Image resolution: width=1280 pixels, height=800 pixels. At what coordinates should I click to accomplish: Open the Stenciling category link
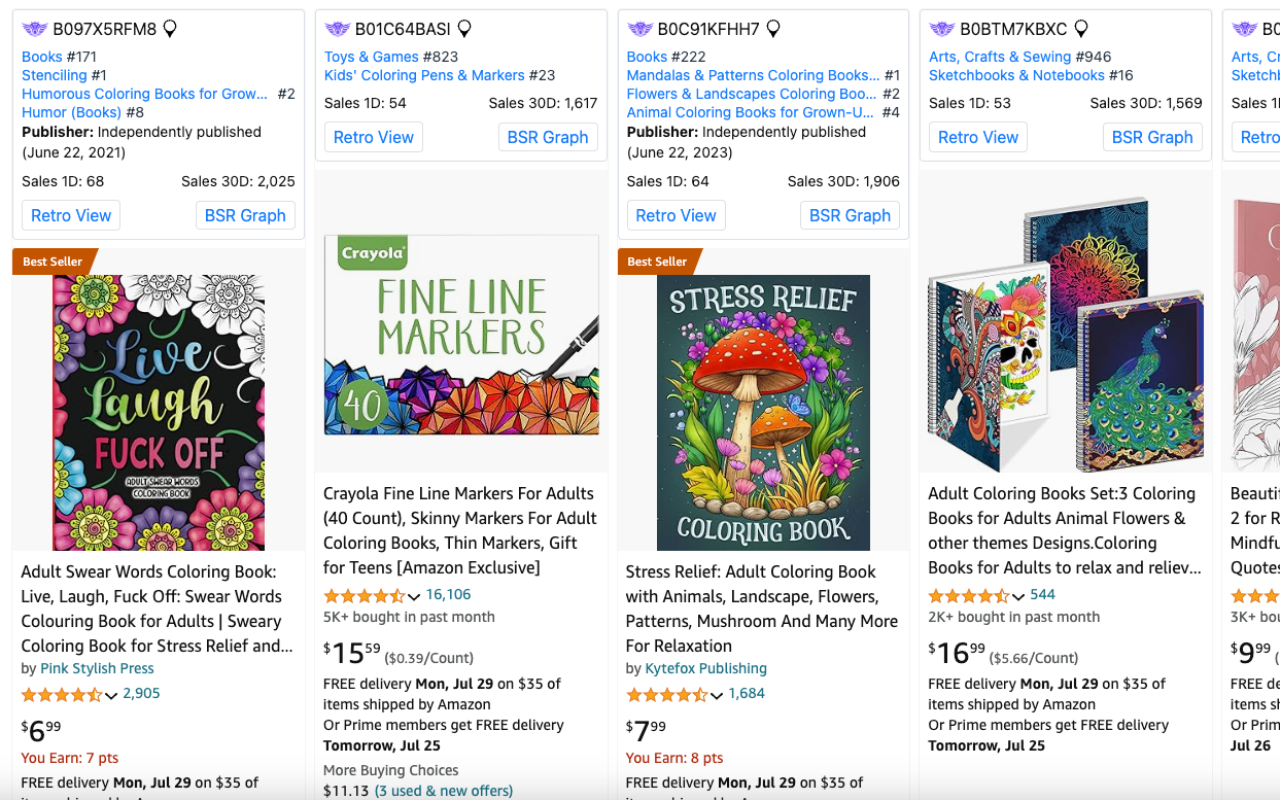(54, 75)
